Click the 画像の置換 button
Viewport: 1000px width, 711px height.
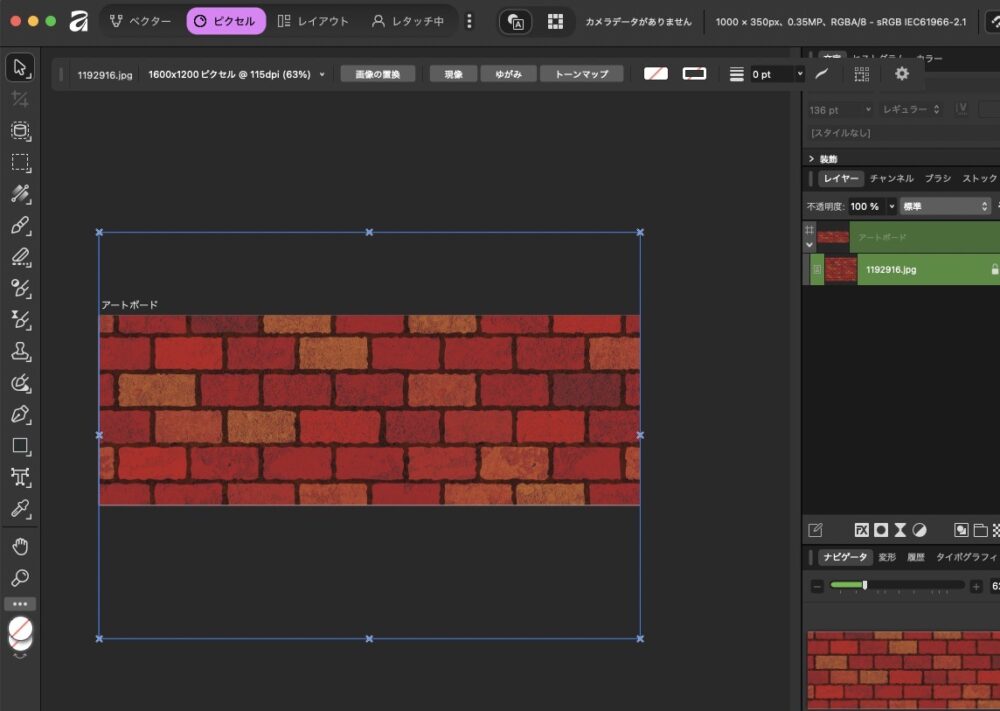377,74
